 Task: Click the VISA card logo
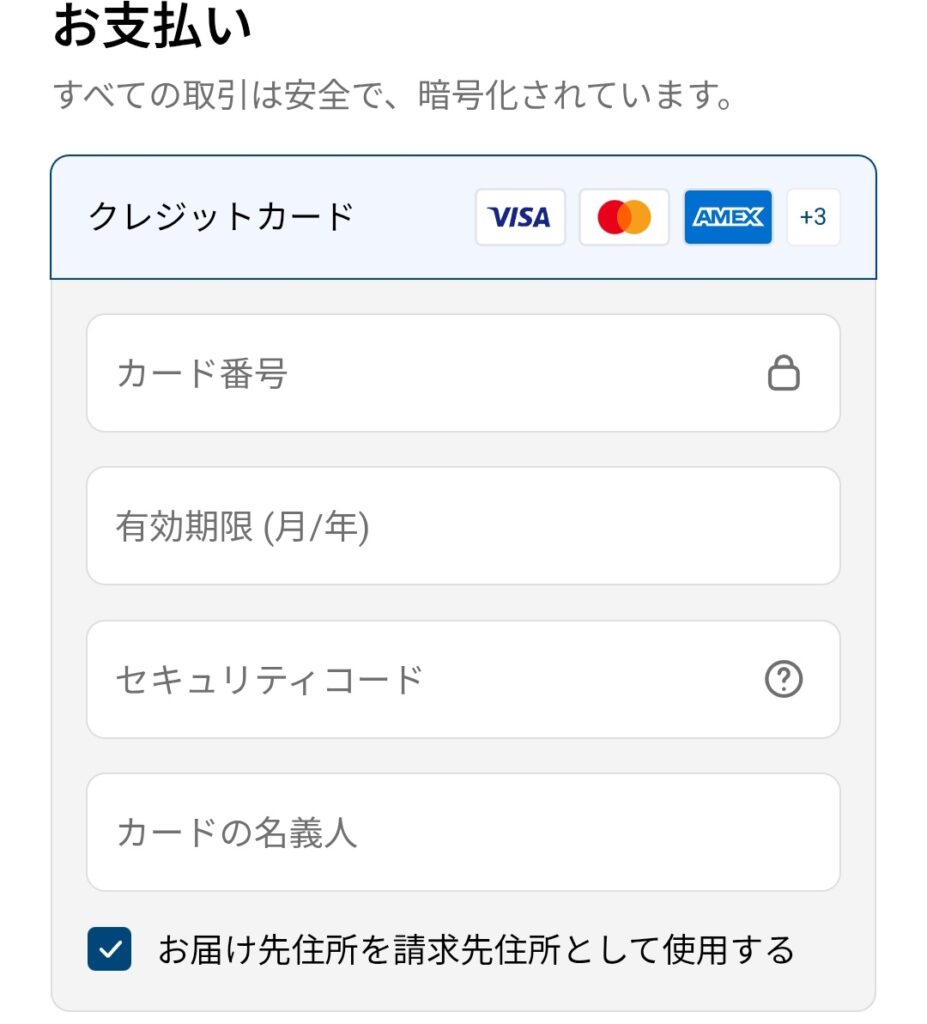click(x=520, y=217)
